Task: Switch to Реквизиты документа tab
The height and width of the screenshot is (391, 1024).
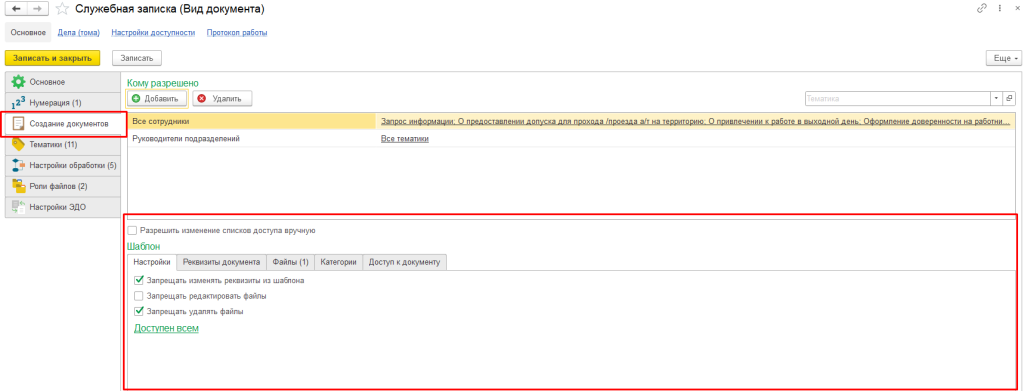Action: pos(221,262)
